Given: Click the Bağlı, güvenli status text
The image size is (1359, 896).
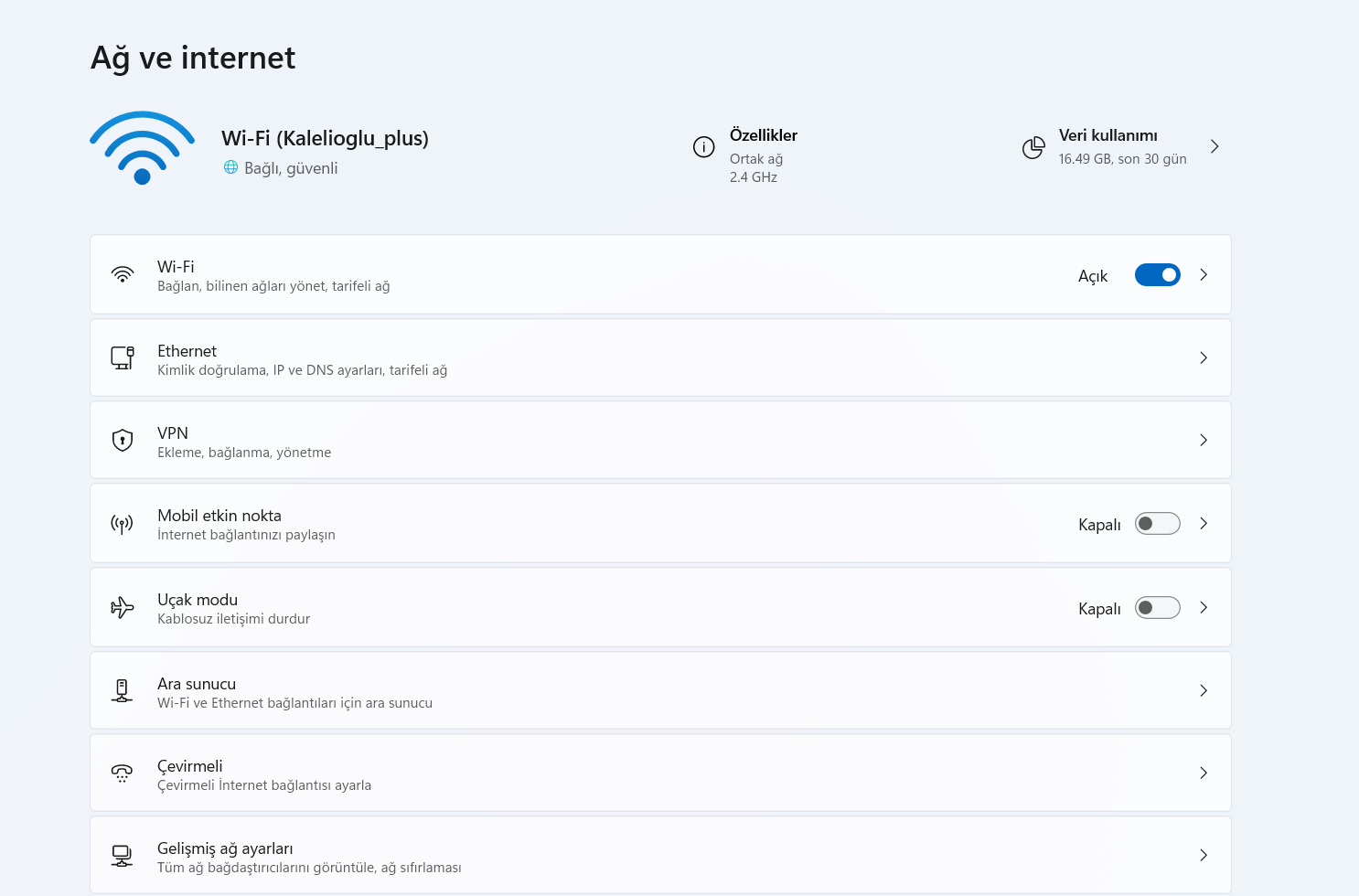Looking at the screenshot, I should (291, 168).
